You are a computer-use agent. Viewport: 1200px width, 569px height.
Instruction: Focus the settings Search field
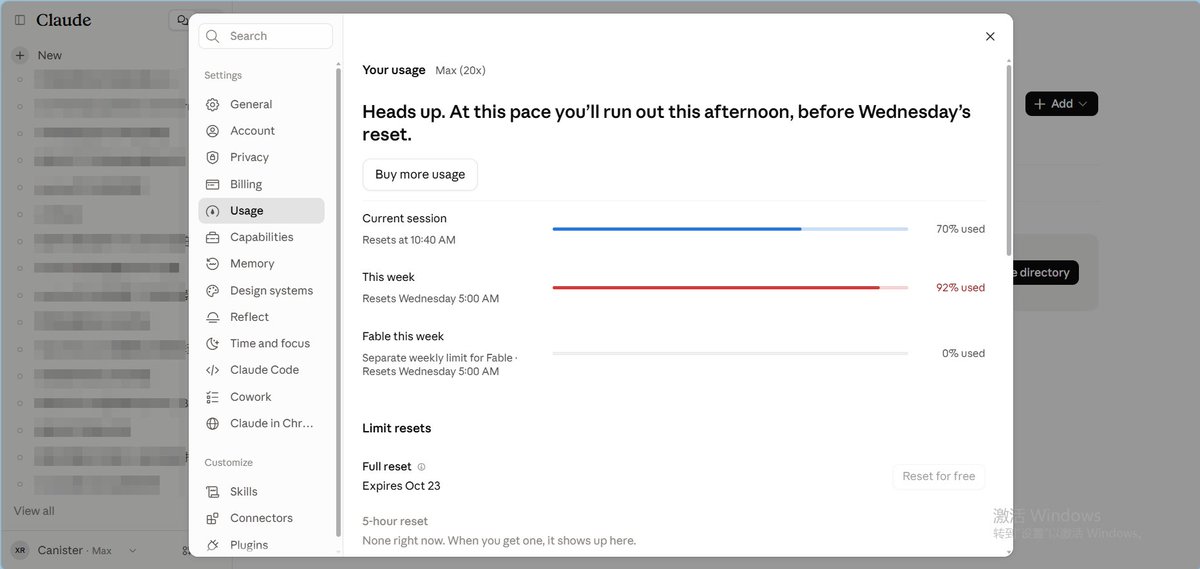(x=266, y=36)
